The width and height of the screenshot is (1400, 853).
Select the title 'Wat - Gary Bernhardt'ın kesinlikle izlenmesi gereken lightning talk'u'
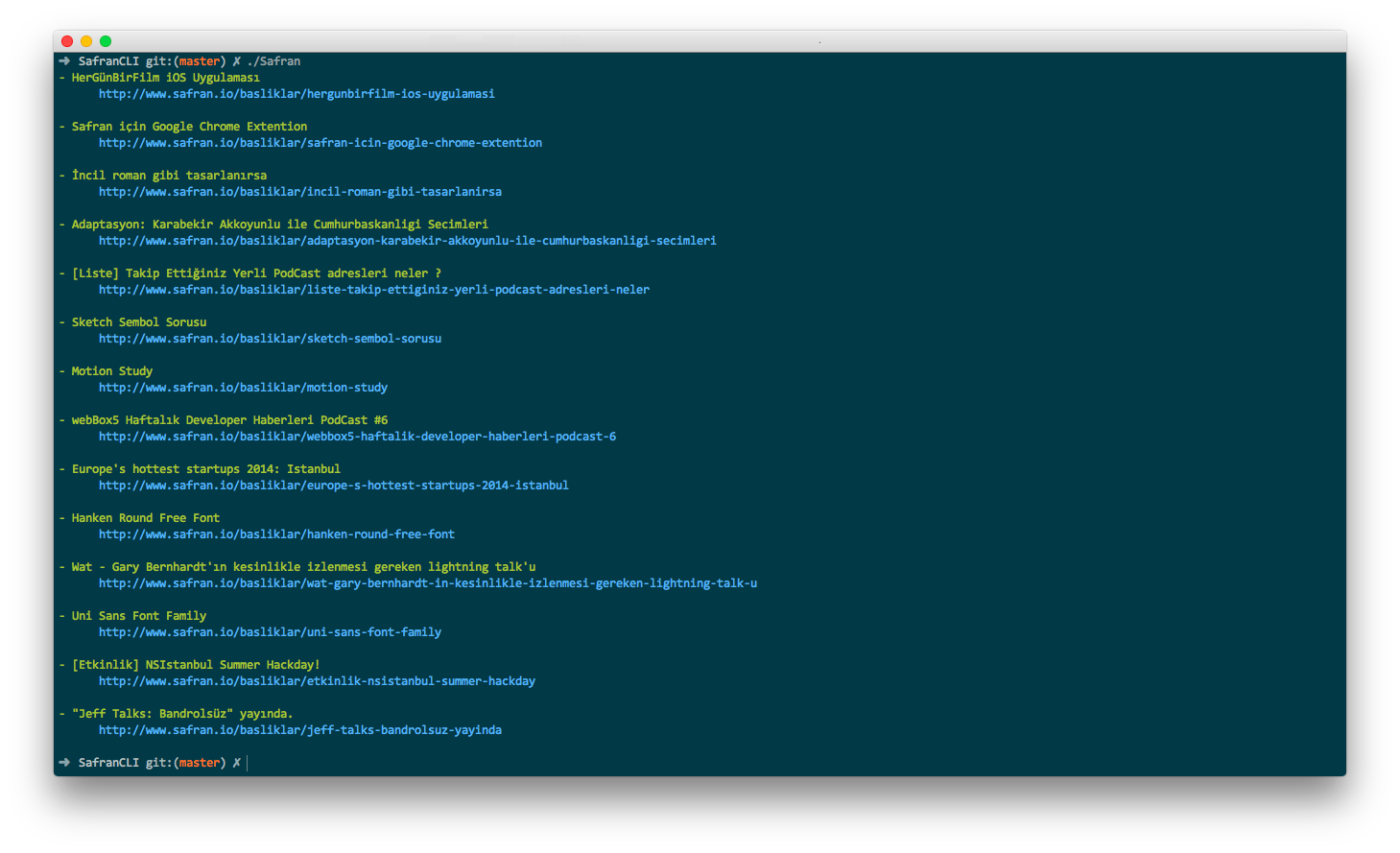pos(304,567)
